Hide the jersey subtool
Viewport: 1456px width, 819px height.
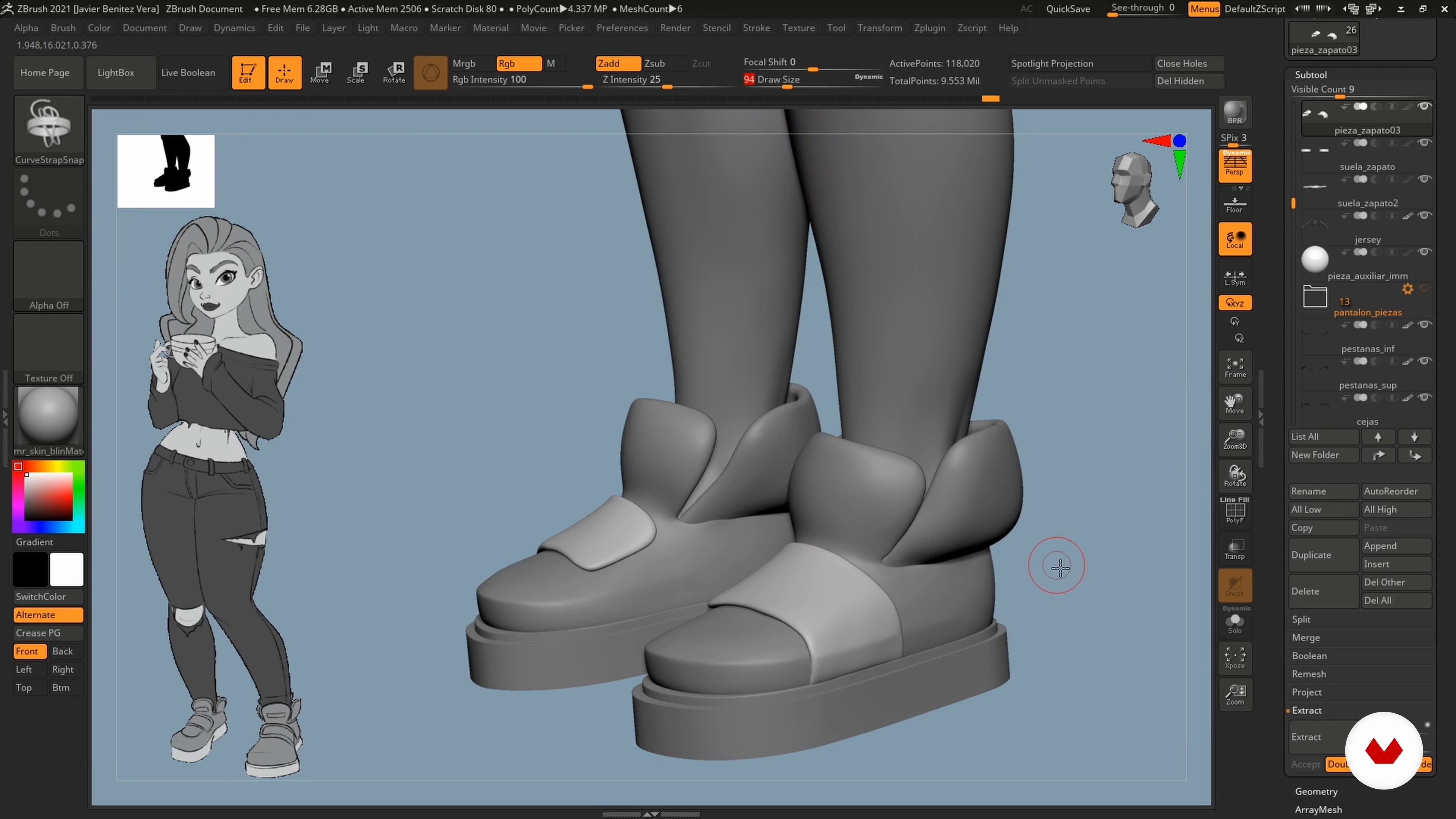point(1425,215)
